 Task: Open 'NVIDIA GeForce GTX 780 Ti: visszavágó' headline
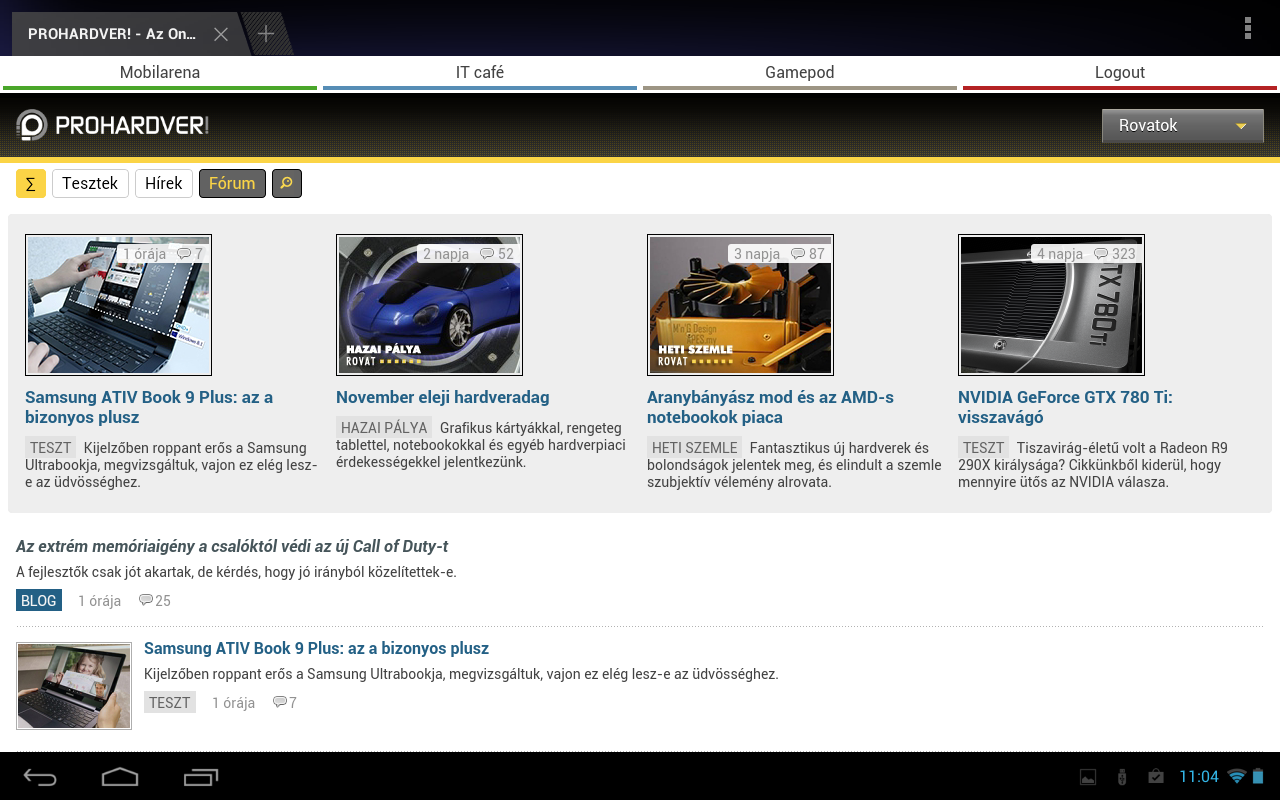click(1065, 408)
